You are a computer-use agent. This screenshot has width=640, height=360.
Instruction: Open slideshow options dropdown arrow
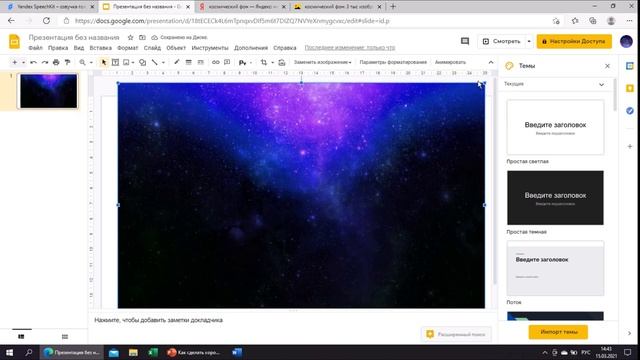tap(529, 41)
